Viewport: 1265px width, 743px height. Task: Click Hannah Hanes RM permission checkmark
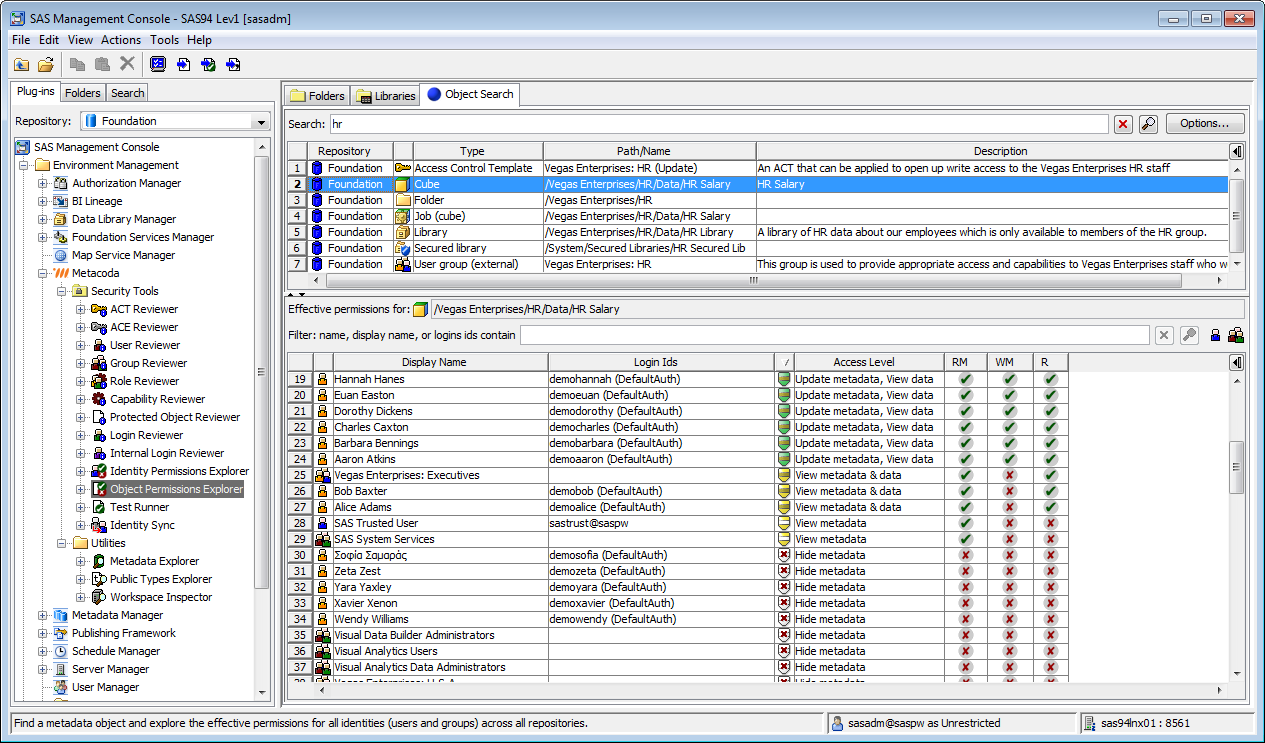(965, 379)
